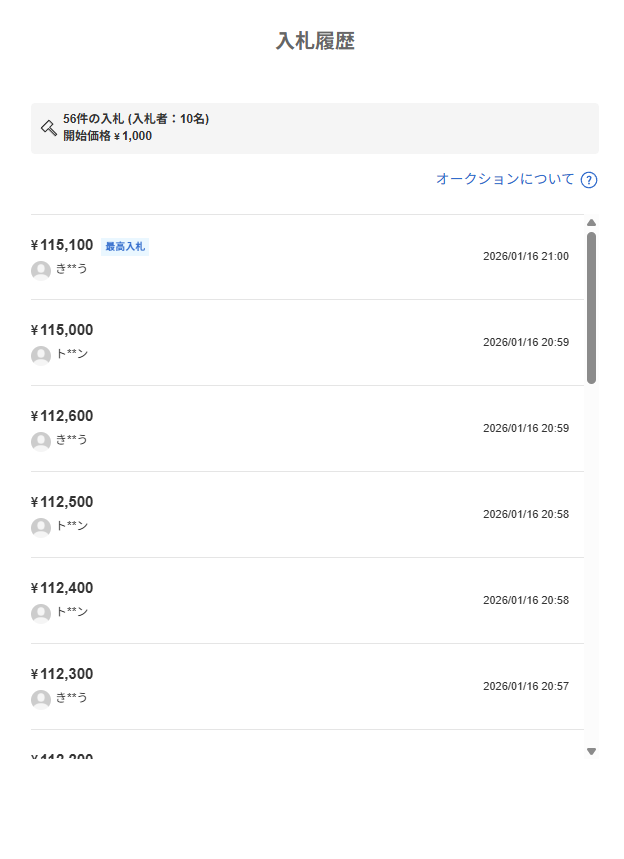
Task: Click the bid list scrollbar thumb
Action: (x=591, y=308)
